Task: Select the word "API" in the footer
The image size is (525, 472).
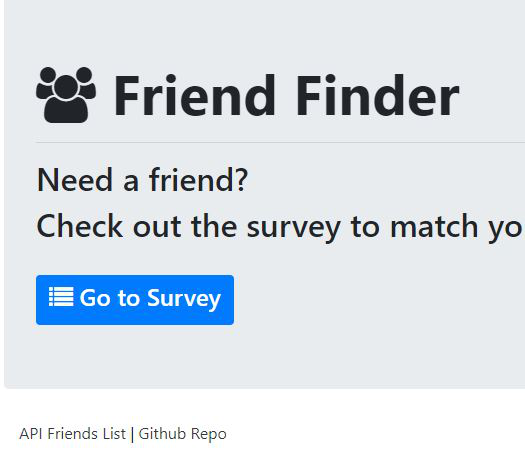Action: coord(31,434)
